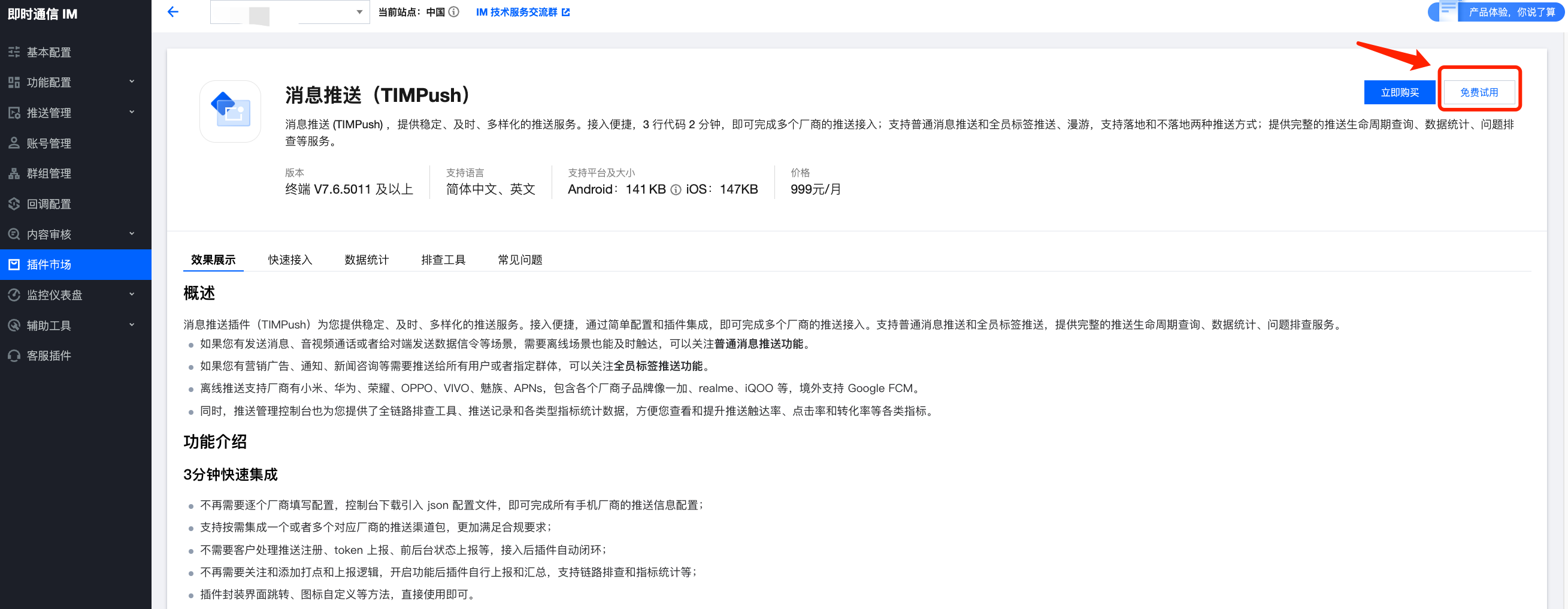Open 群组管理 in the sidebar
This screenshot has width=1568, height=609.
pos(75,174)
